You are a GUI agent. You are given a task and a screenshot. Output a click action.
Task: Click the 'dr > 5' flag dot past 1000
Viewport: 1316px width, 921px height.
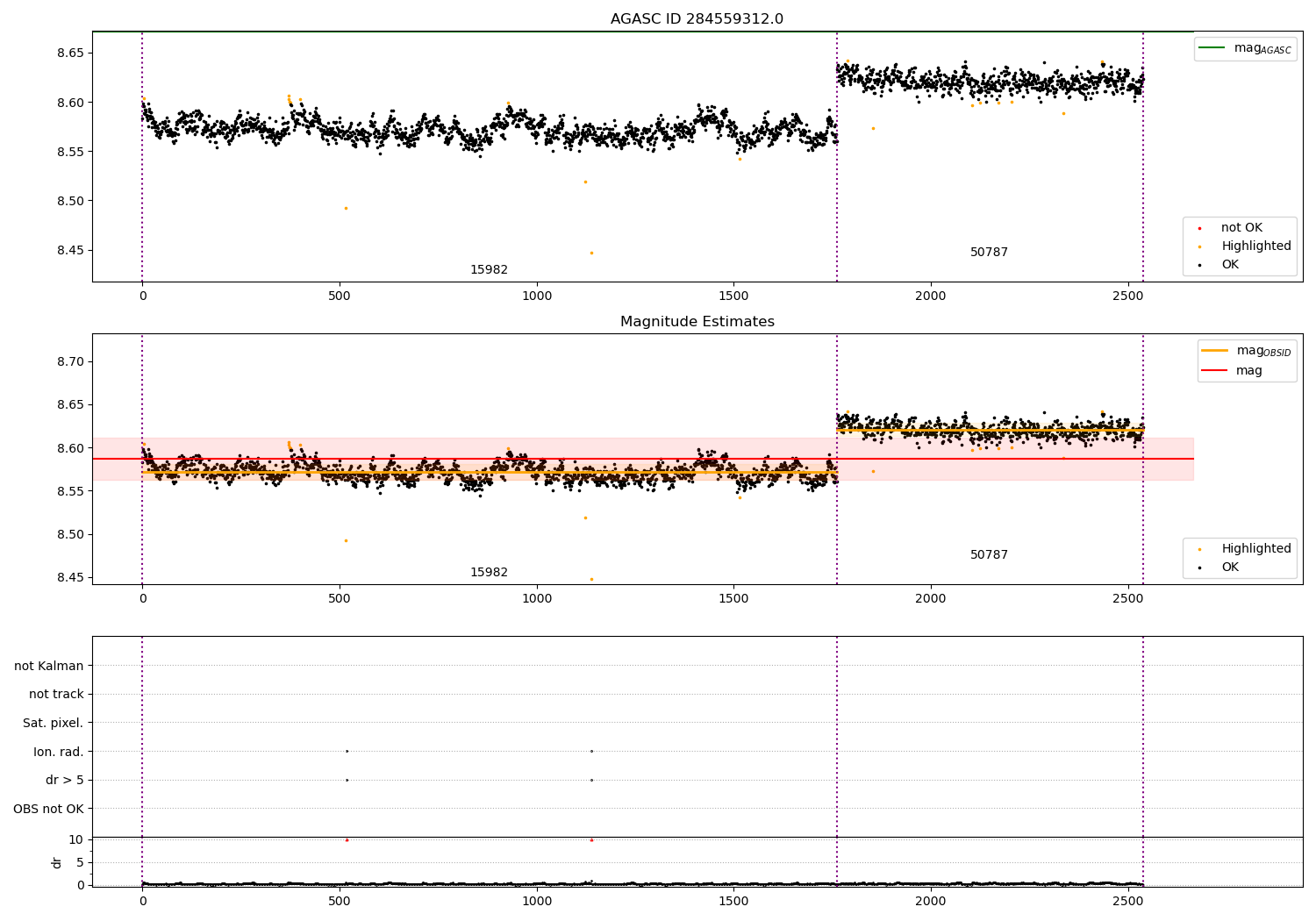coord(591,780)
